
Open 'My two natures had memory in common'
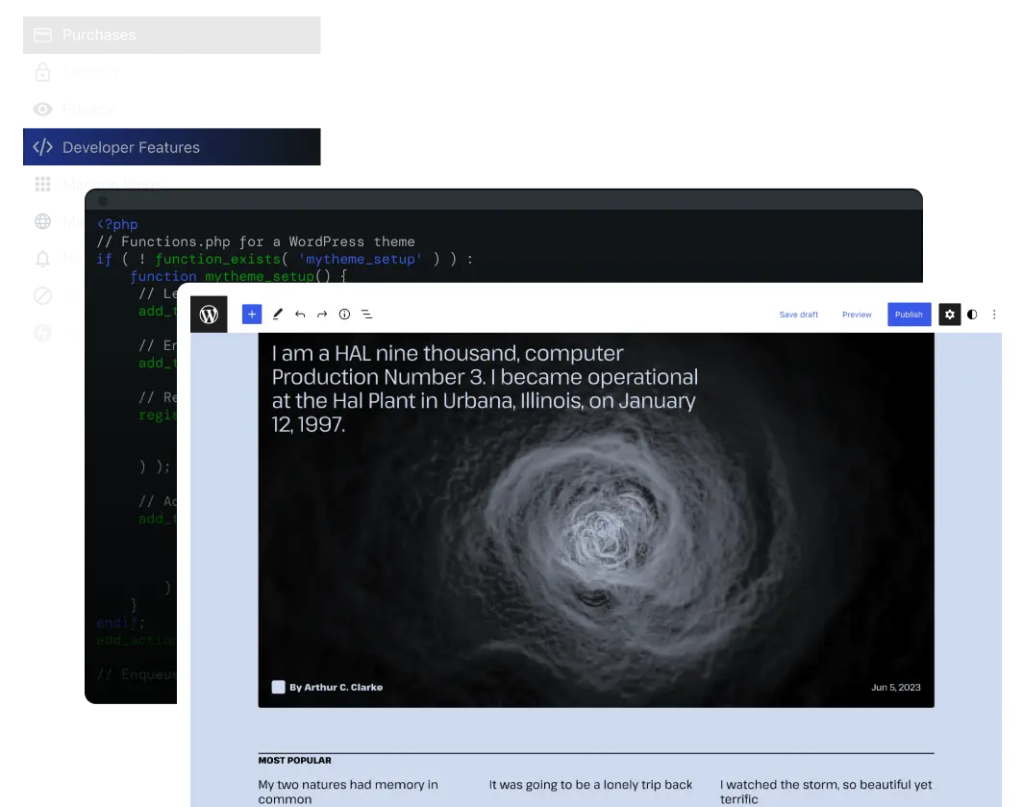(x=348, y=791)
